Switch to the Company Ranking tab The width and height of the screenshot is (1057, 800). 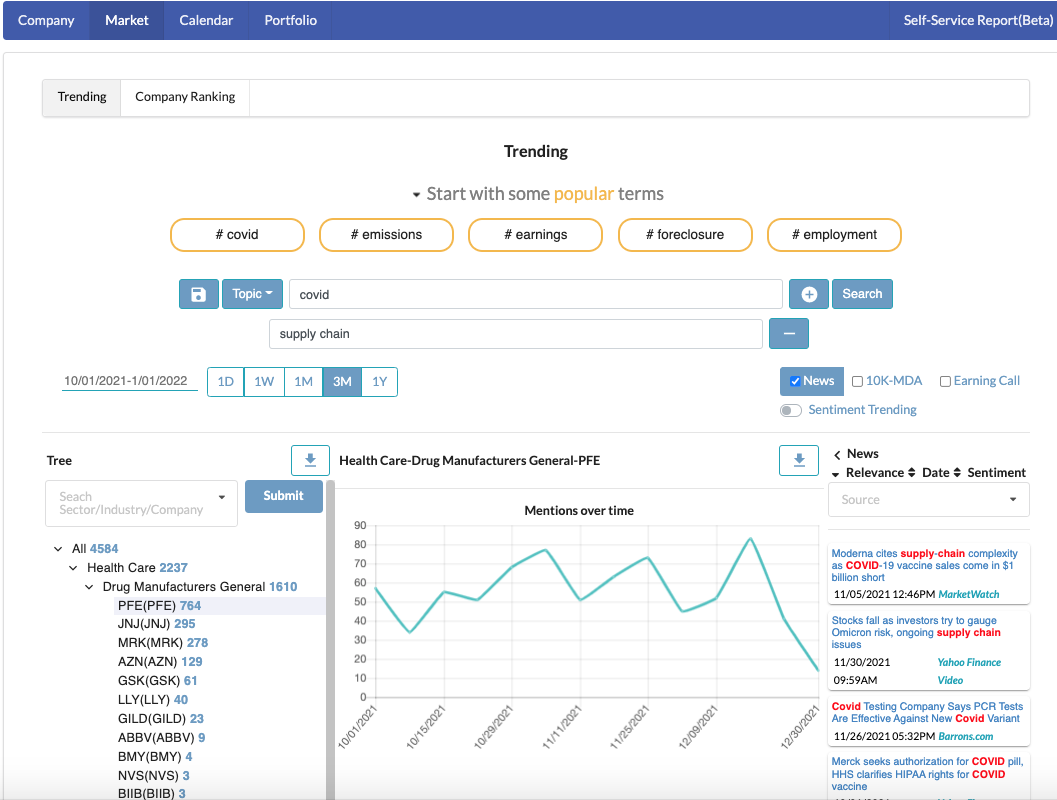(x=184, y=97)
